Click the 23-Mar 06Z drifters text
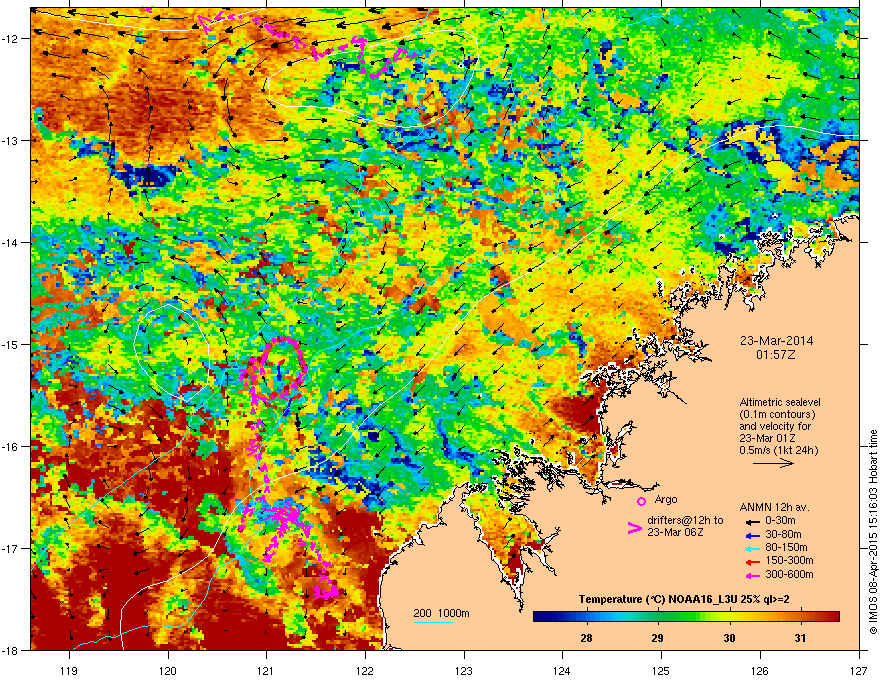880x680 pixels. (x=675, y=532)
